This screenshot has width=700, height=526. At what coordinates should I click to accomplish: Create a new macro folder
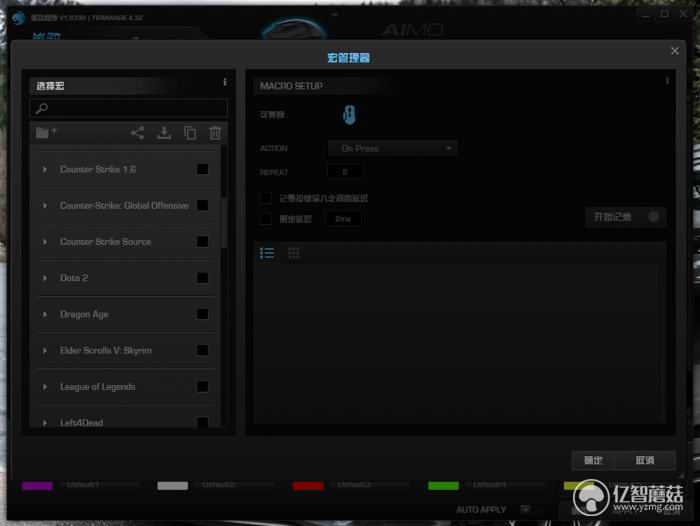click(46, 132)
